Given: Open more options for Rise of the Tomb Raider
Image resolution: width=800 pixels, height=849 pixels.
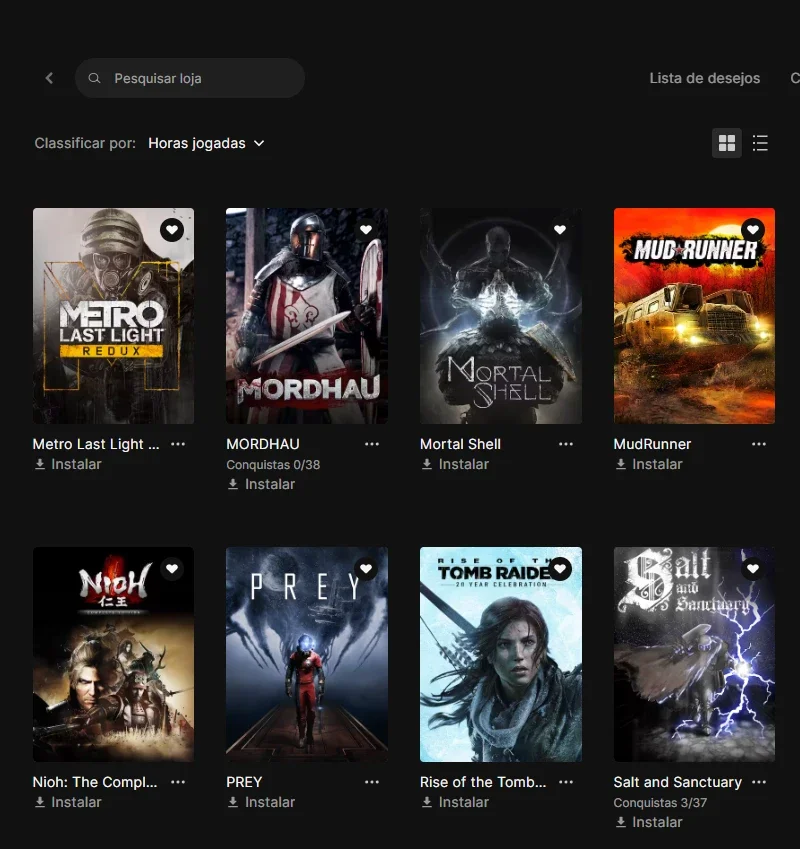Looking at the screenshot, I should (566, 782).
